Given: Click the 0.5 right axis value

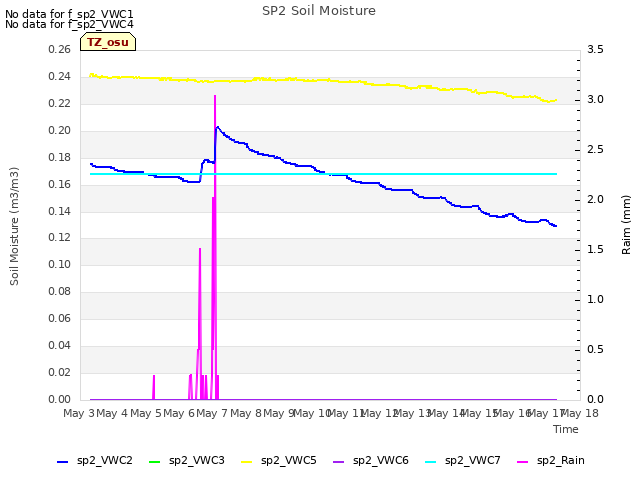Looking at the screenshot, I should [595, 349].
